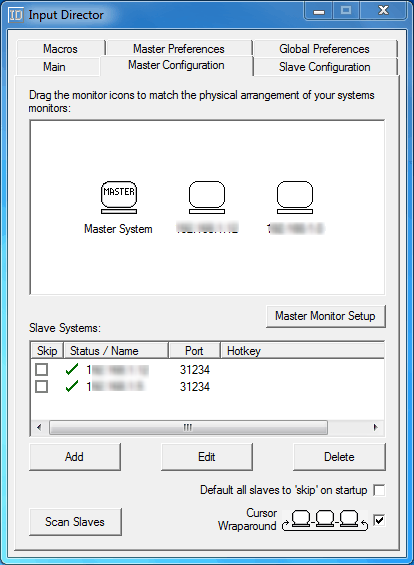The width and height of the screenshot is (414, 565).
Task: Go to the Main tab
Action: point(58,67)
